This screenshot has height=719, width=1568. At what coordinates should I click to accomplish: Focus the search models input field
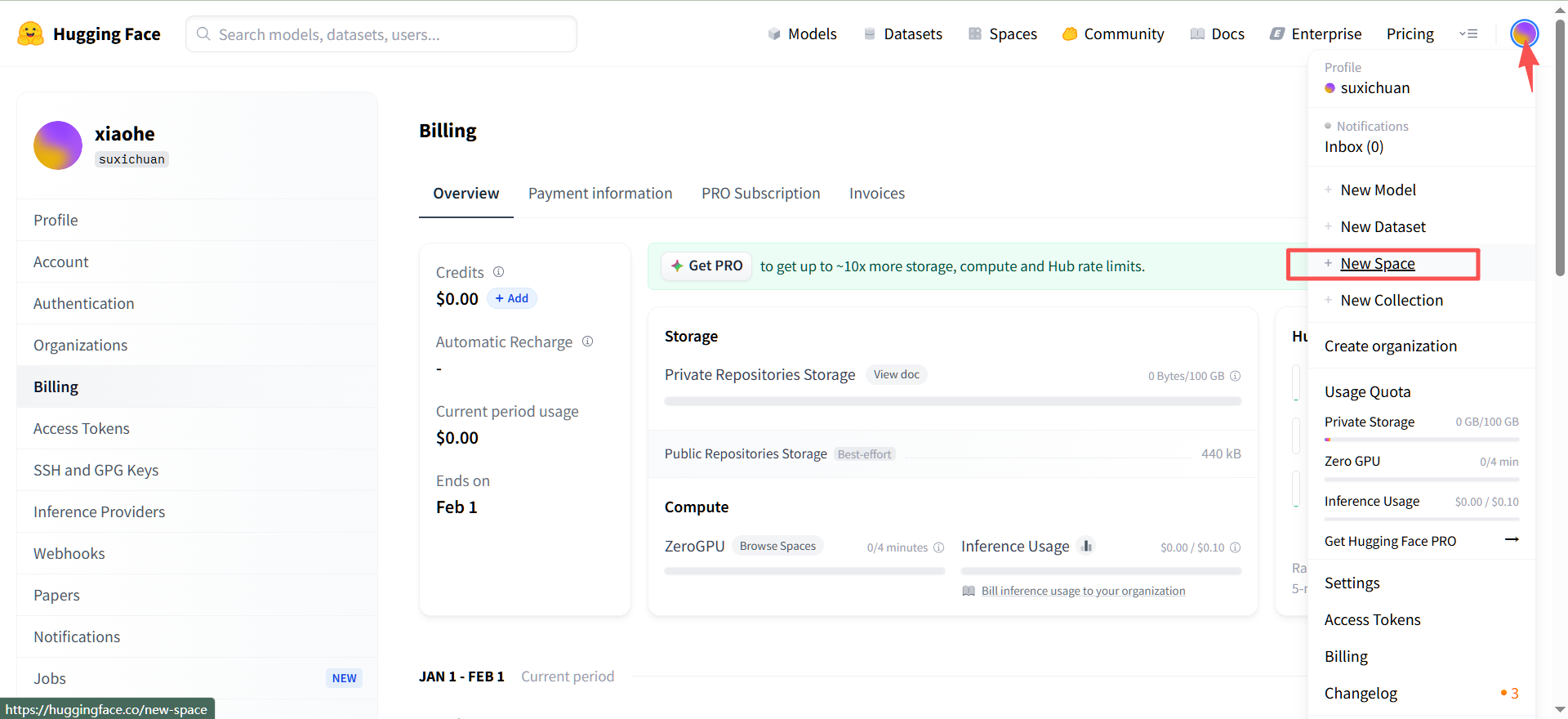[x=392, y=34]
